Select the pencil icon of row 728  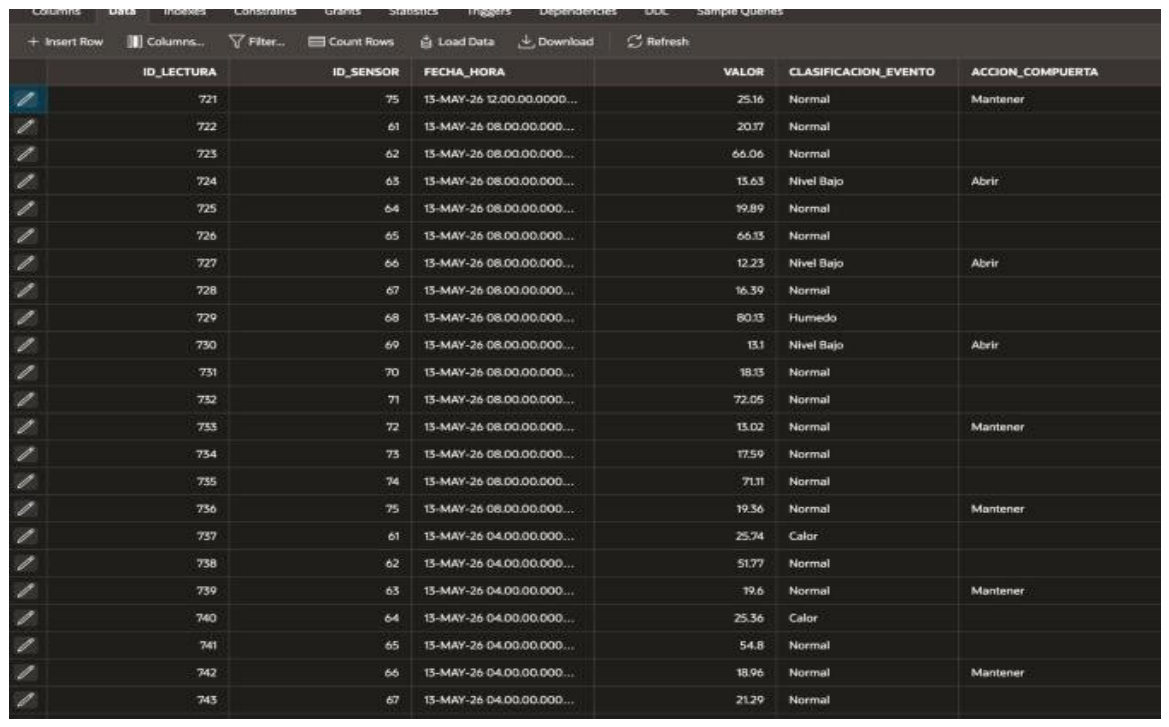[x=26, y=290]
